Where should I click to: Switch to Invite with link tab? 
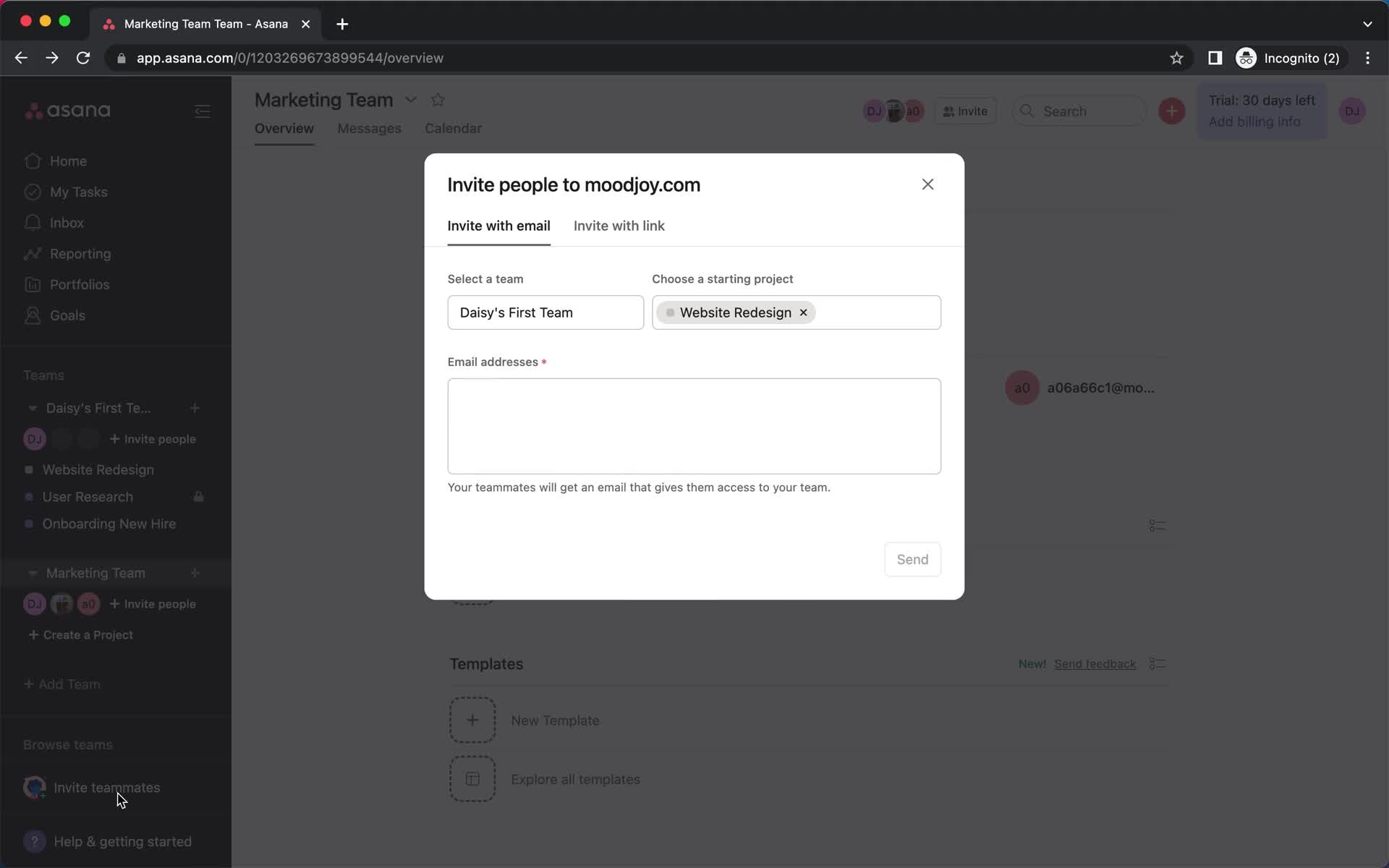pos(619,226)
